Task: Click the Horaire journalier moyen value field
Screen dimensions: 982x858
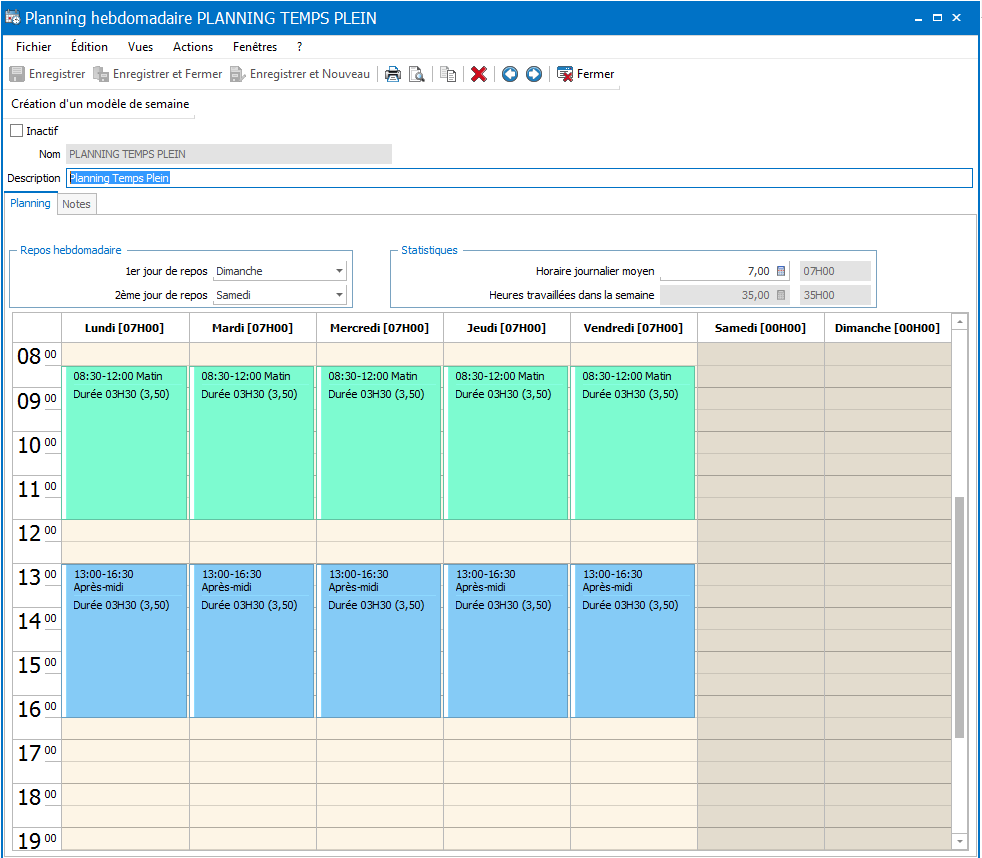Action: tap(718, 271)
